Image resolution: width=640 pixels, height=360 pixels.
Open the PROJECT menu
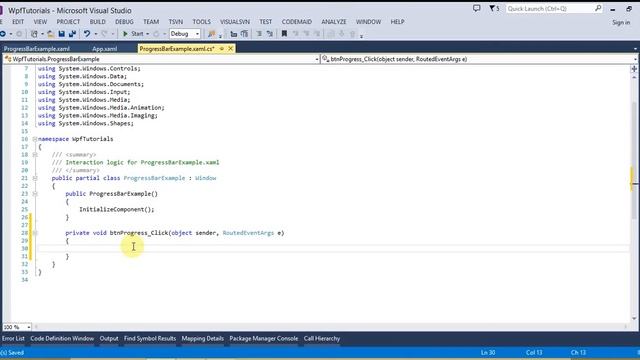[68, 22]
